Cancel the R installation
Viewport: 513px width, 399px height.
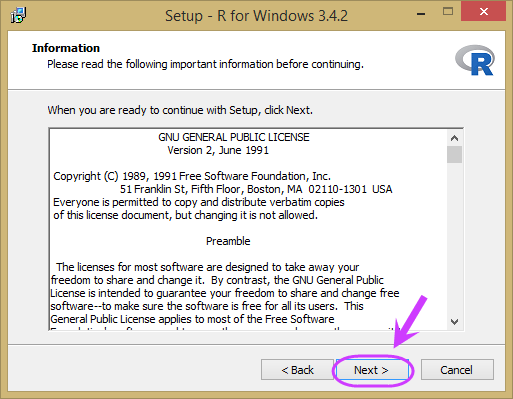pyautogui.click(x=457, y=370)
